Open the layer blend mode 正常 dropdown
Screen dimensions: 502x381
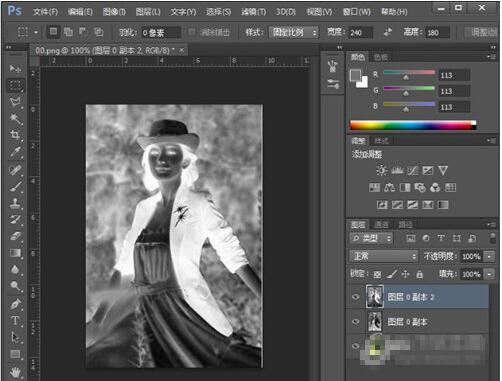(383, 256)
